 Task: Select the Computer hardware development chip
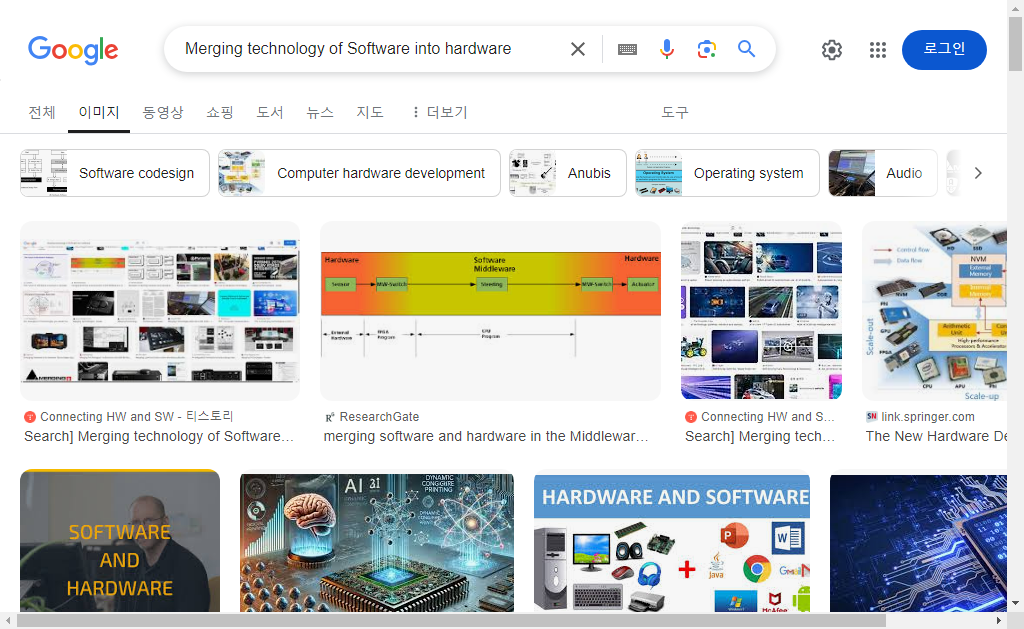(359, 173)
